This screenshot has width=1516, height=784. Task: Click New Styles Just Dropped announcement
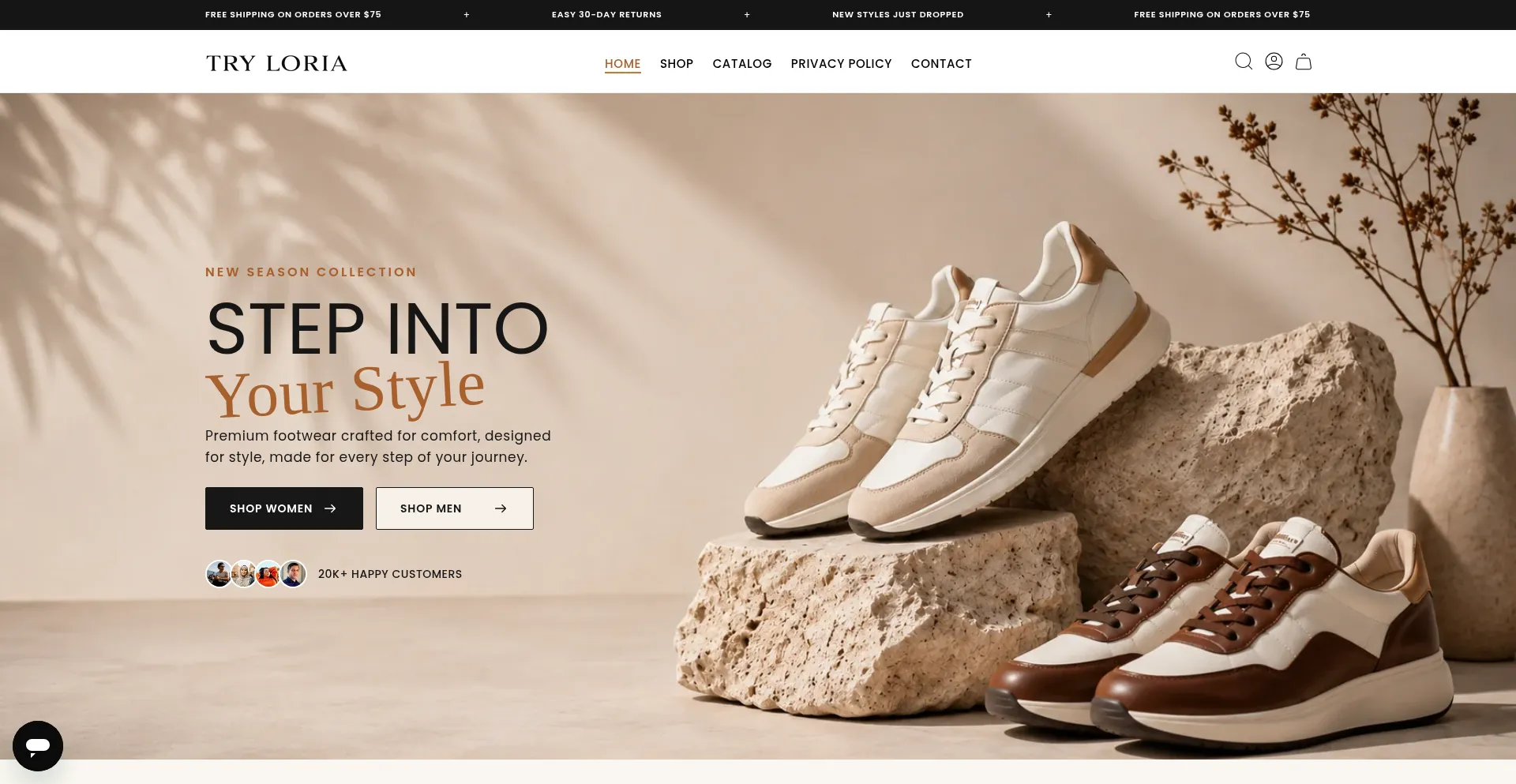point(898,14)
